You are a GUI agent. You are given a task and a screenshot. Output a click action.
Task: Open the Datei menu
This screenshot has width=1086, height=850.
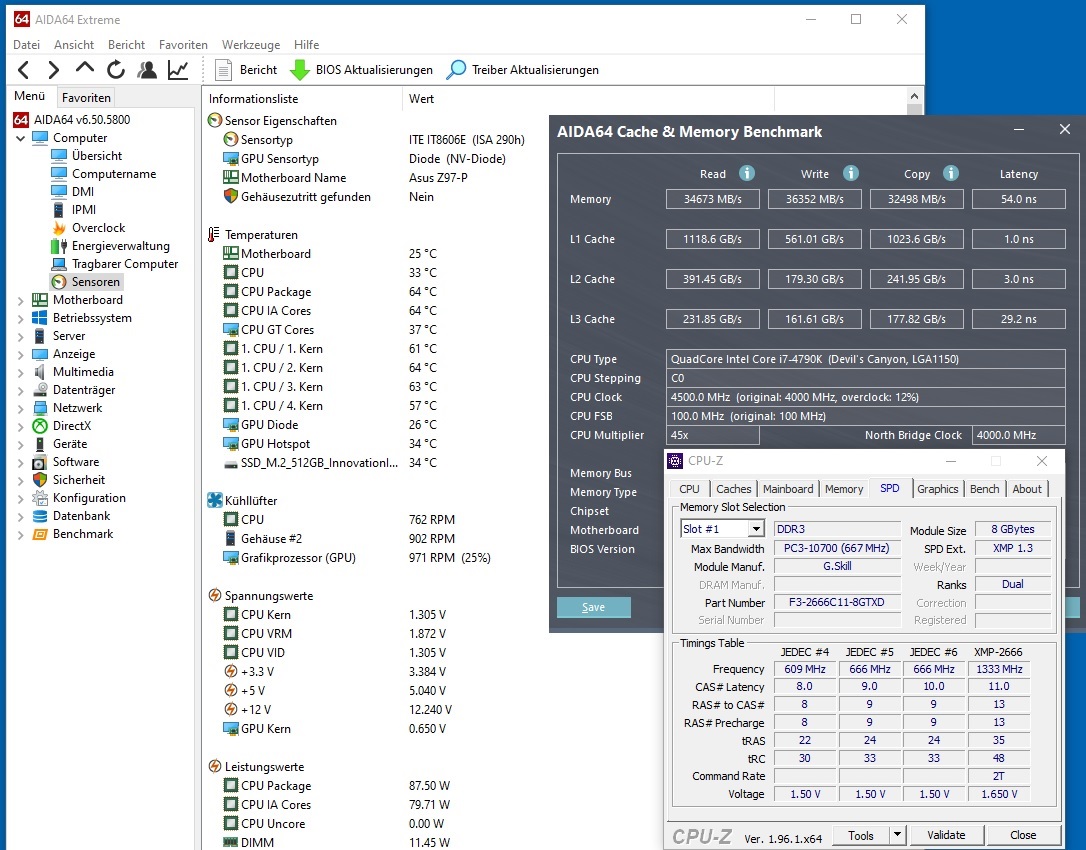tap(26, 44)
